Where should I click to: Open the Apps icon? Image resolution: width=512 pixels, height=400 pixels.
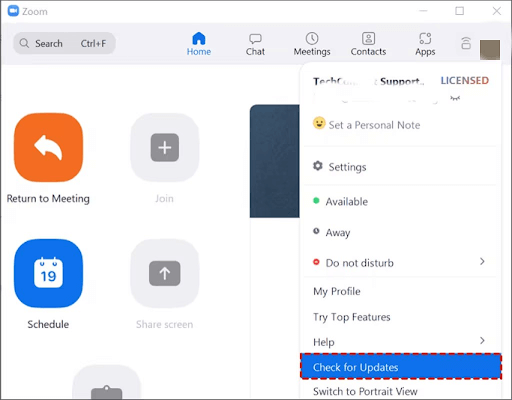click(425, 39)
